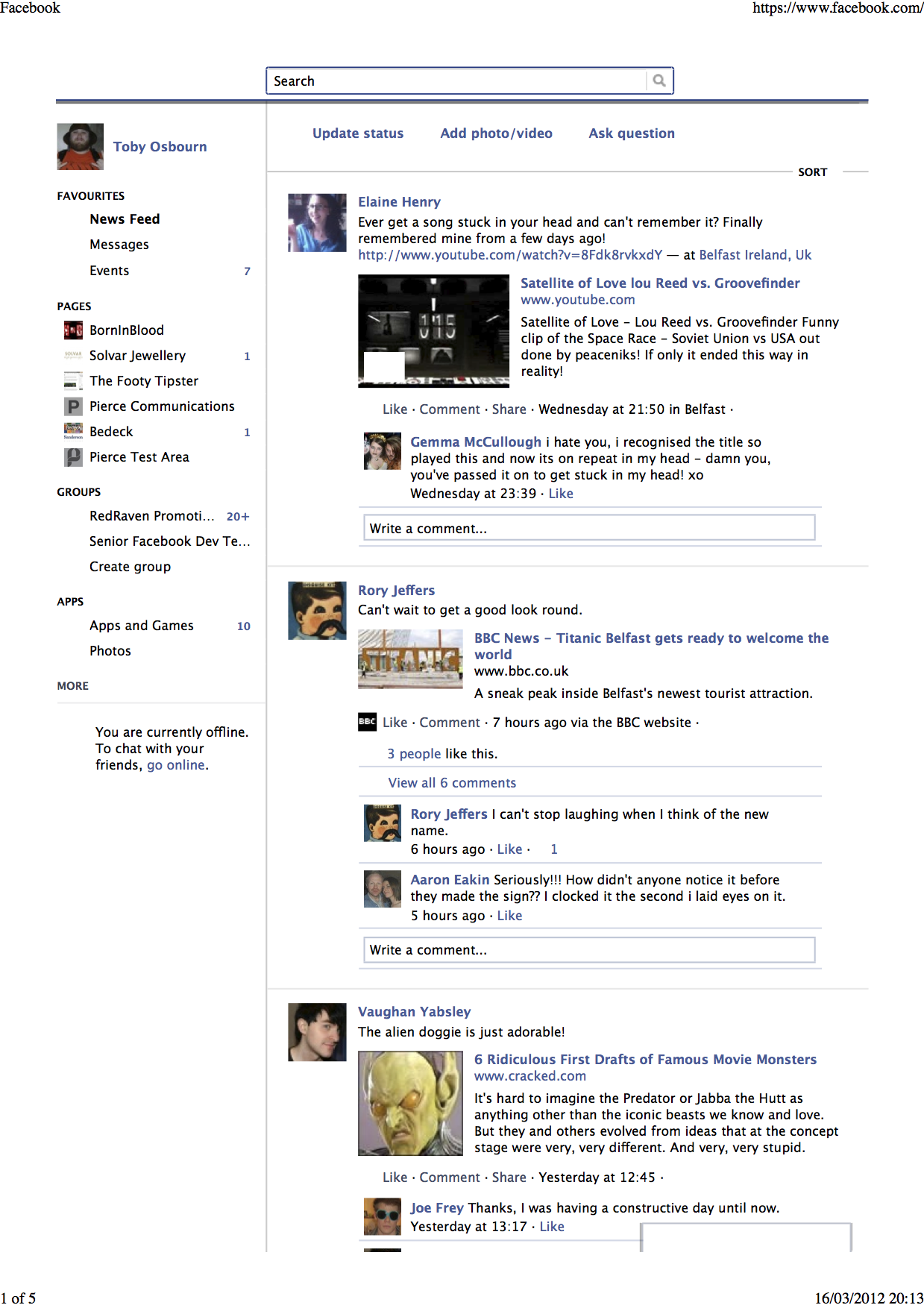The image size is (924, 1308).
Task: View all 6 comments
Action: pos(452,783)
